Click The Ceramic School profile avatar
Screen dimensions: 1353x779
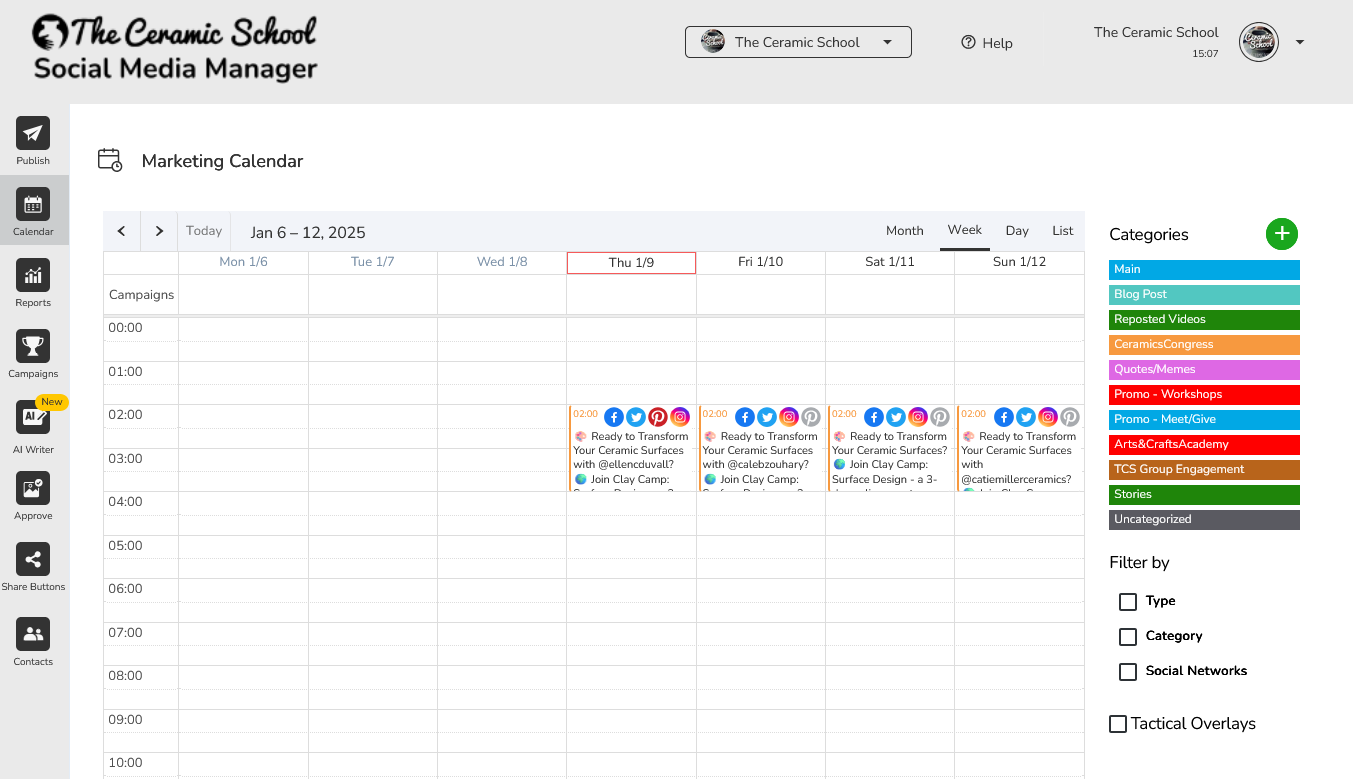(x=1259, y=42)
